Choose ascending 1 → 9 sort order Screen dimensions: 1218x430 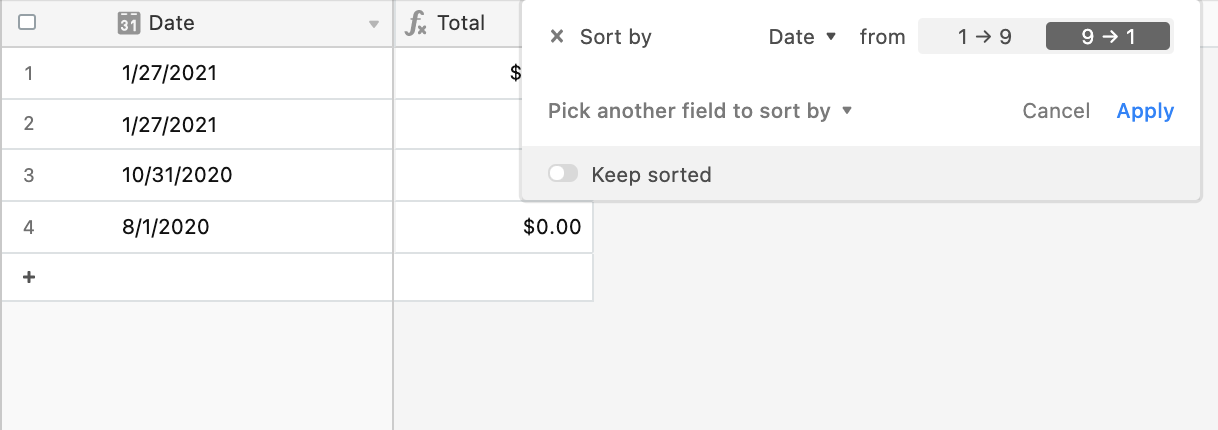[984, 37]
